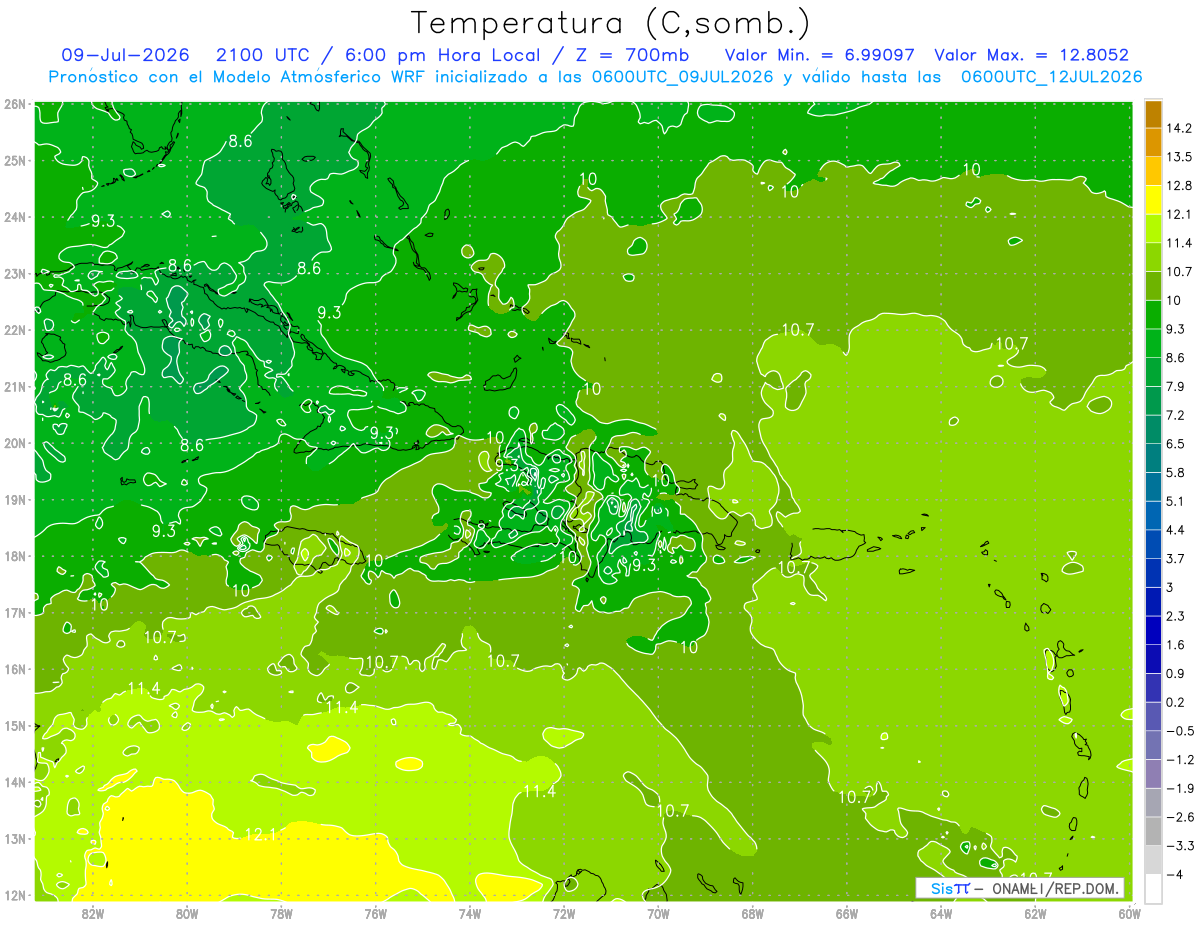1200x927 pixels.
Task: Click the "2100 UTC" time text
Action: (263, 55)
